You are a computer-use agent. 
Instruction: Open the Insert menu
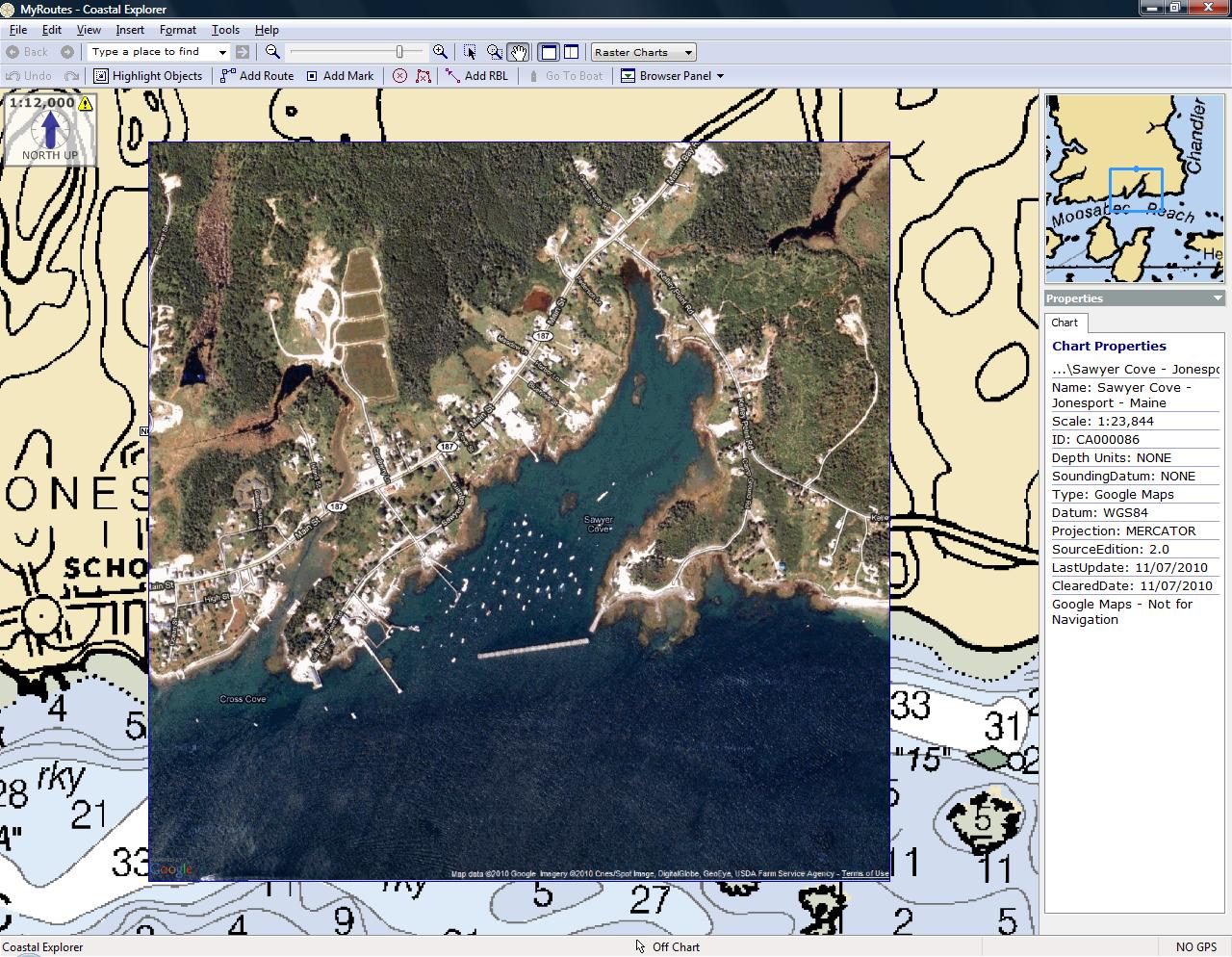pos(130,30)
